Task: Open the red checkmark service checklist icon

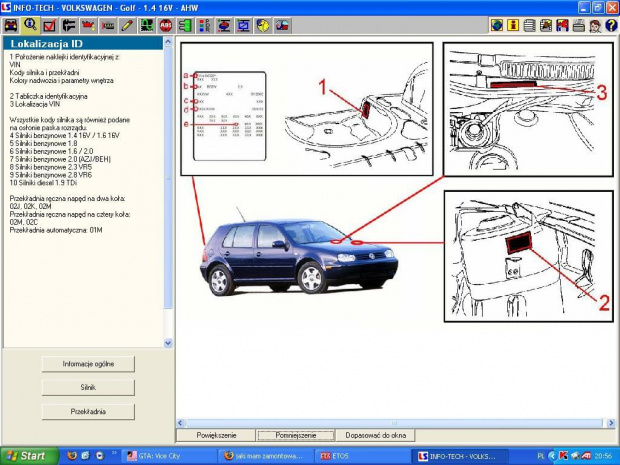Action: pyautogui.click(x=49, y=26)
